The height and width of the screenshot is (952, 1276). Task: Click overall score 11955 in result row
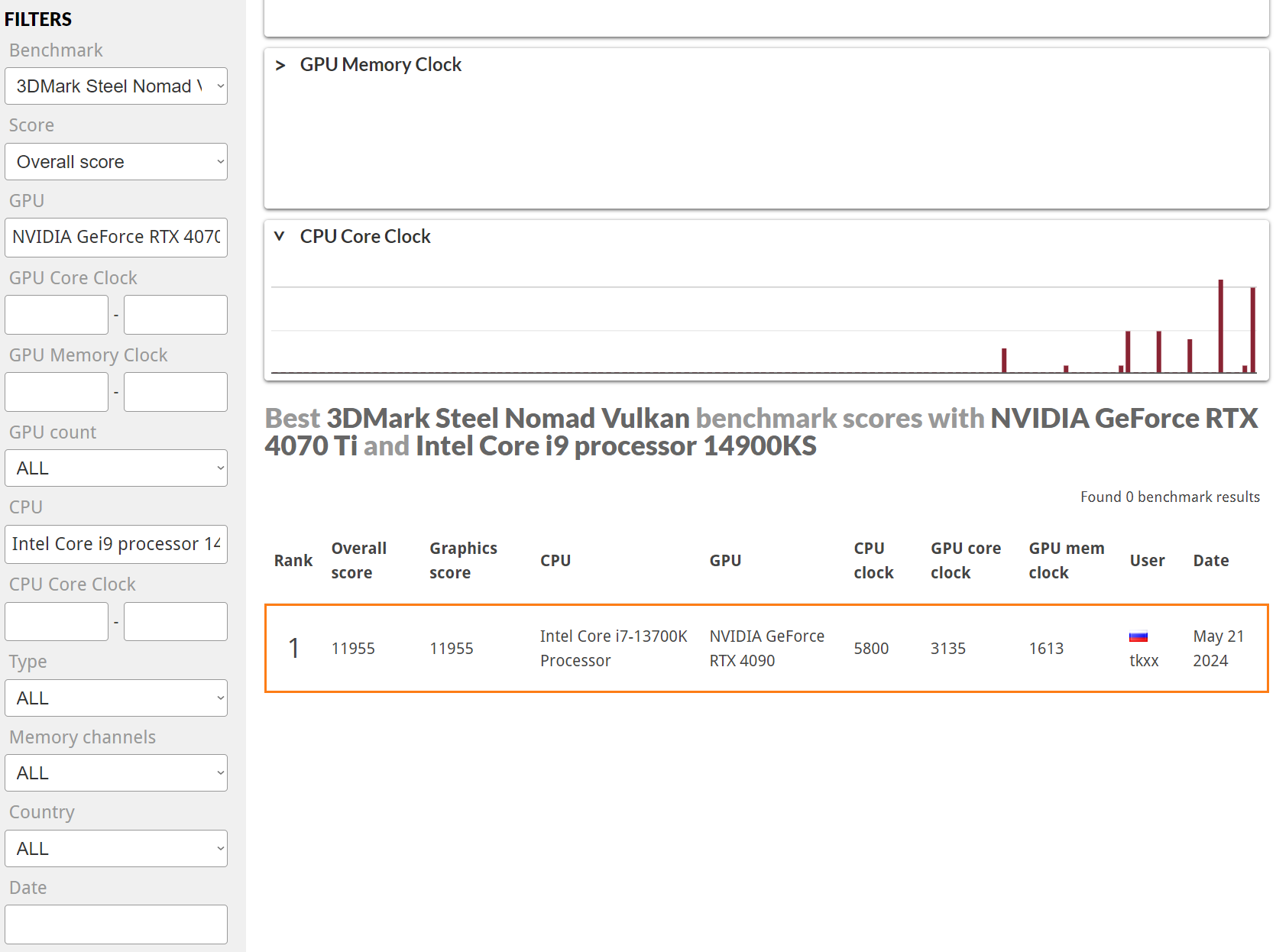coord(353,649)
